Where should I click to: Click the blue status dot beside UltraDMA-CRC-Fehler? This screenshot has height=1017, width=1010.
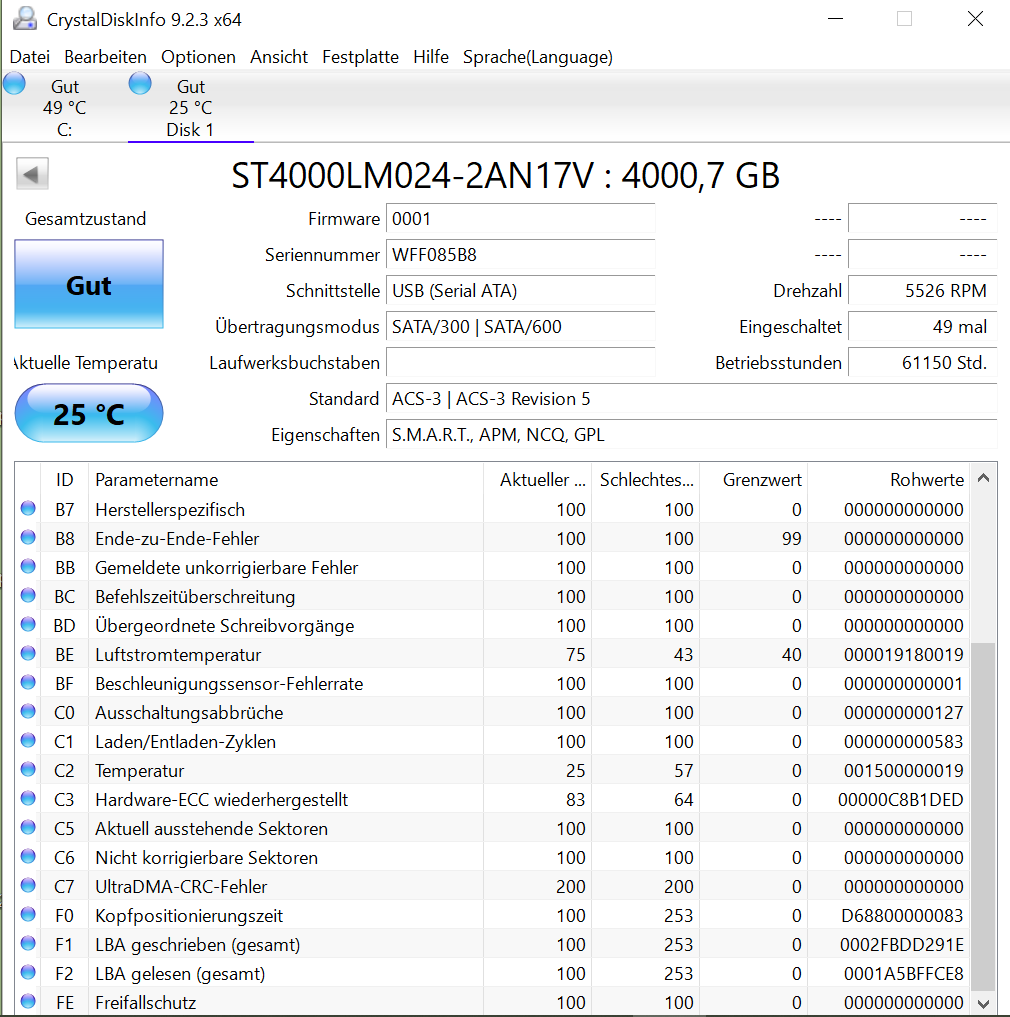click(x=30, y=885)
